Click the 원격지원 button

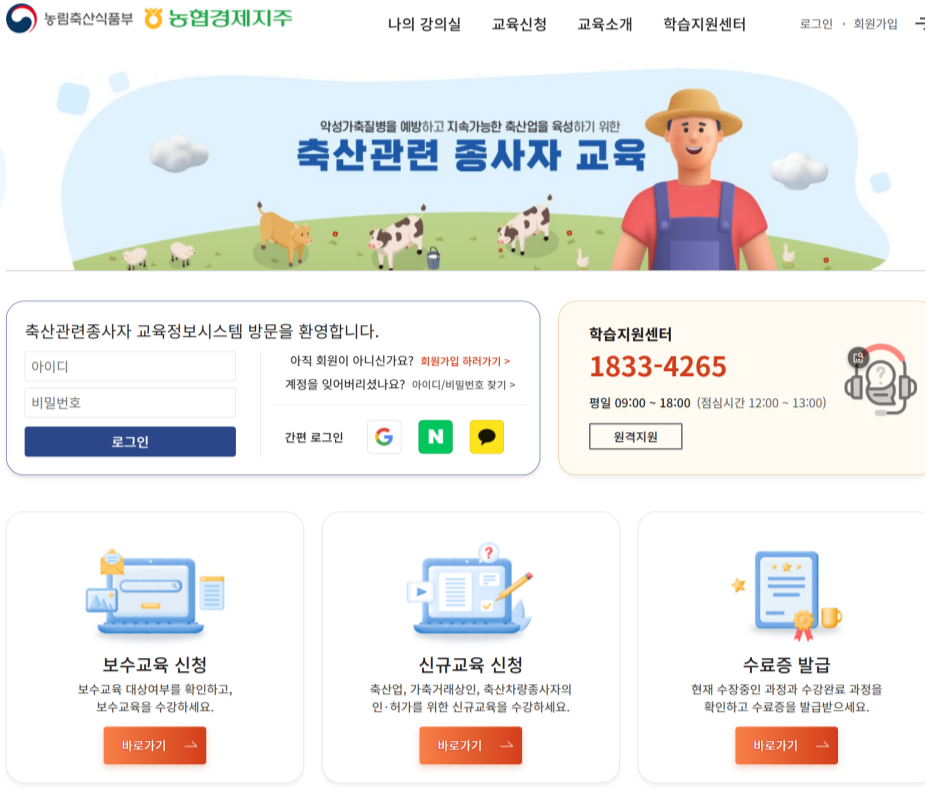point(636,436)
